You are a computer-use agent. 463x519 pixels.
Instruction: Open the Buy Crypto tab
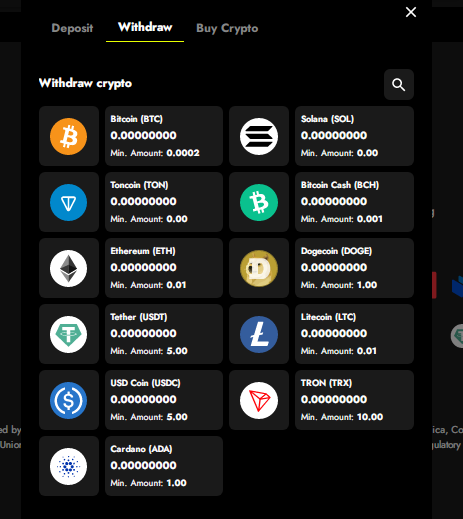click(227, 28)
